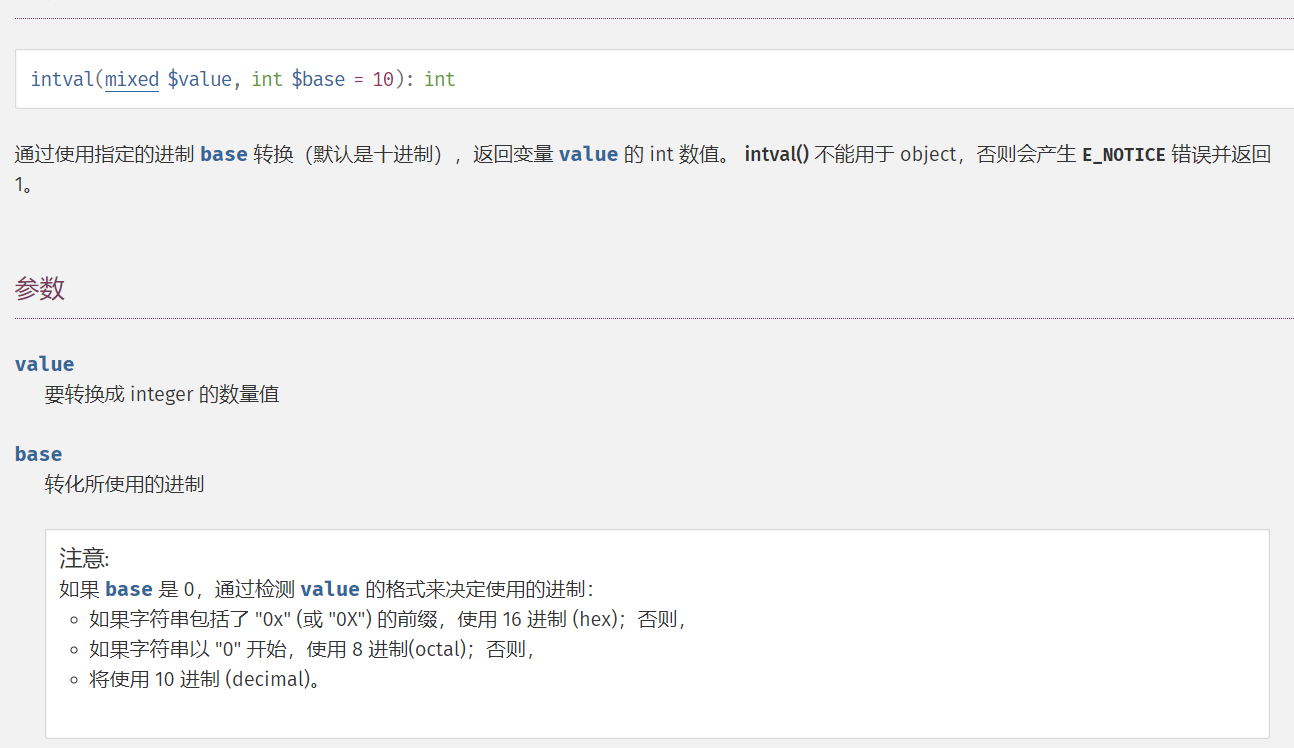Open the underlined "mixed" type link
Viewport: 1294px width, 748px height.
pyautogui.click(x=132, y=79)
